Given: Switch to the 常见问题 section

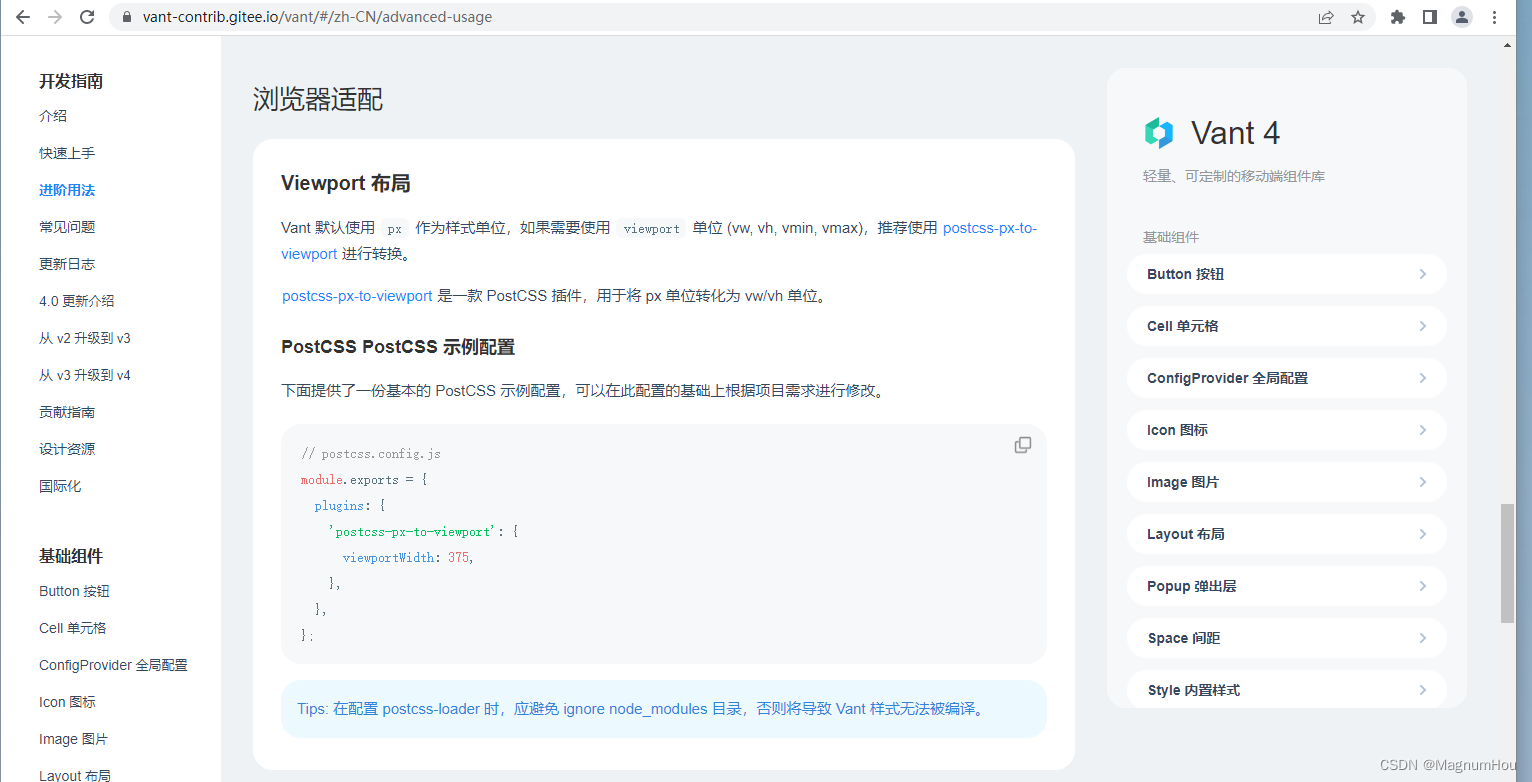Looking at the screenshot, I should pyautogui.click(x=66, y=226).
